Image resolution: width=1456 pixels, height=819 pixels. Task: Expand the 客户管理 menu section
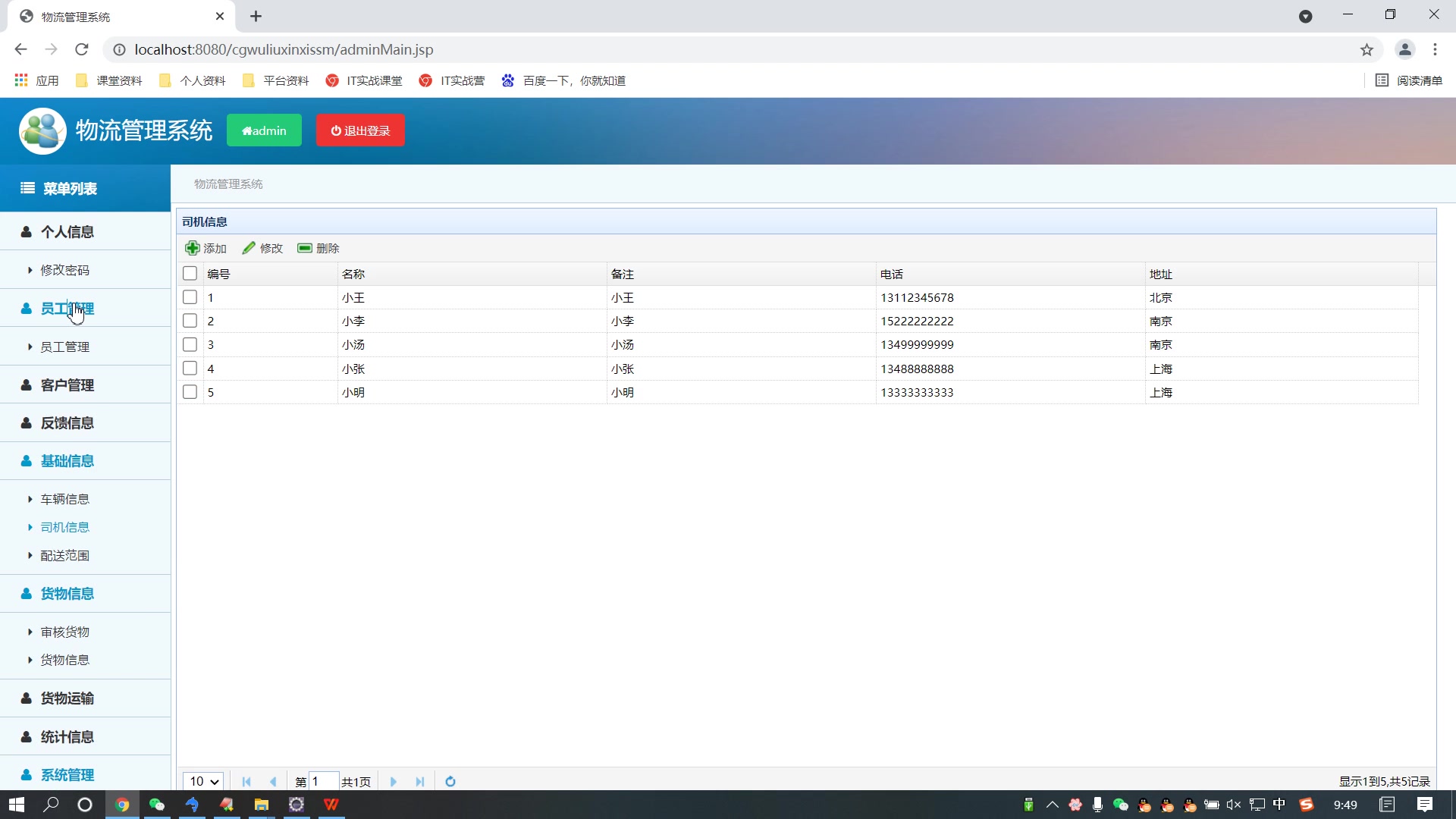(85, 384)
